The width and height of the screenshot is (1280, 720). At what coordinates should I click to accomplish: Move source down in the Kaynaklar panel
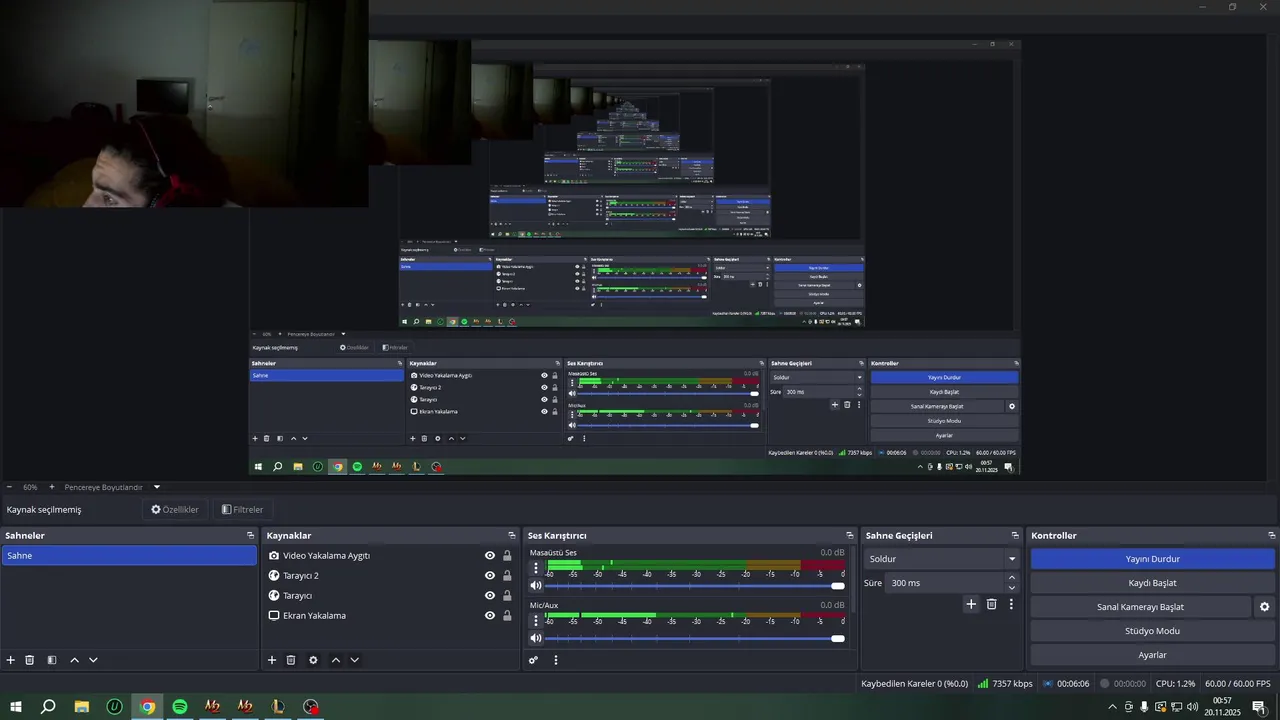[354, 660]
